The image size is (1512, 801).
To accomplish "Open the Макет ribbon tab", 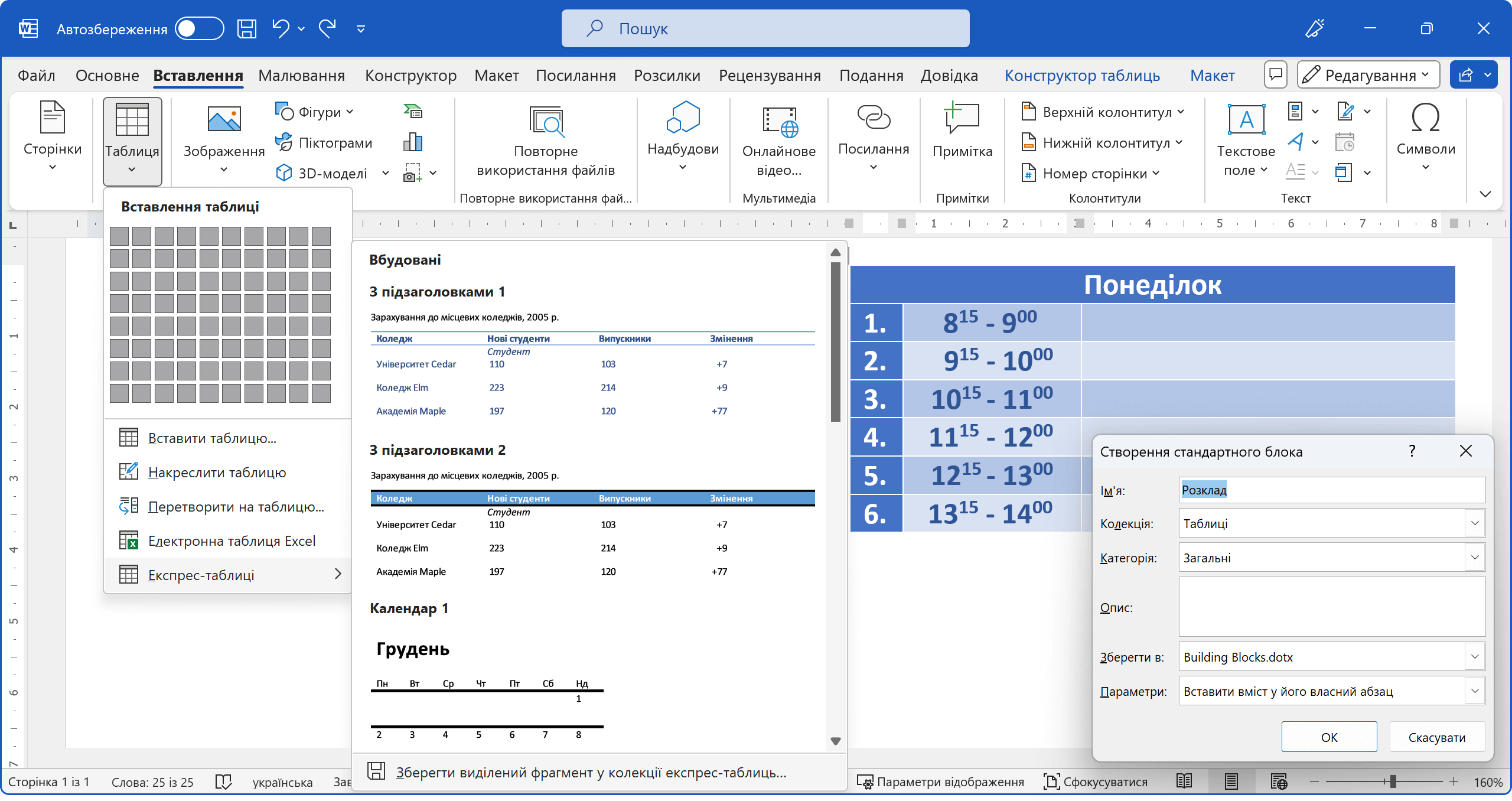I will tap(496, 76).
